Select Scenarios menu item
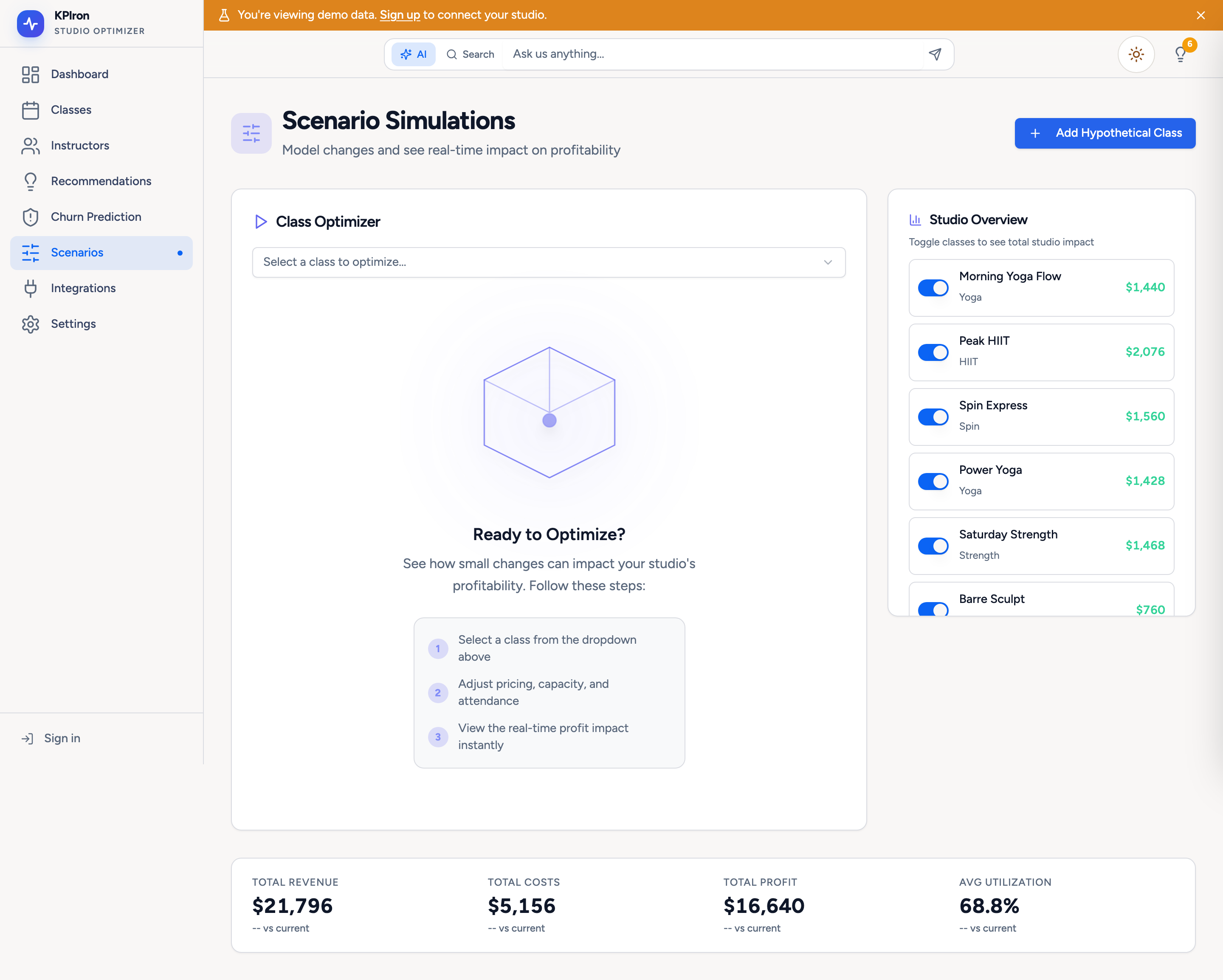1223x980 pixels. pyautogui.click(x=101, y=253)
